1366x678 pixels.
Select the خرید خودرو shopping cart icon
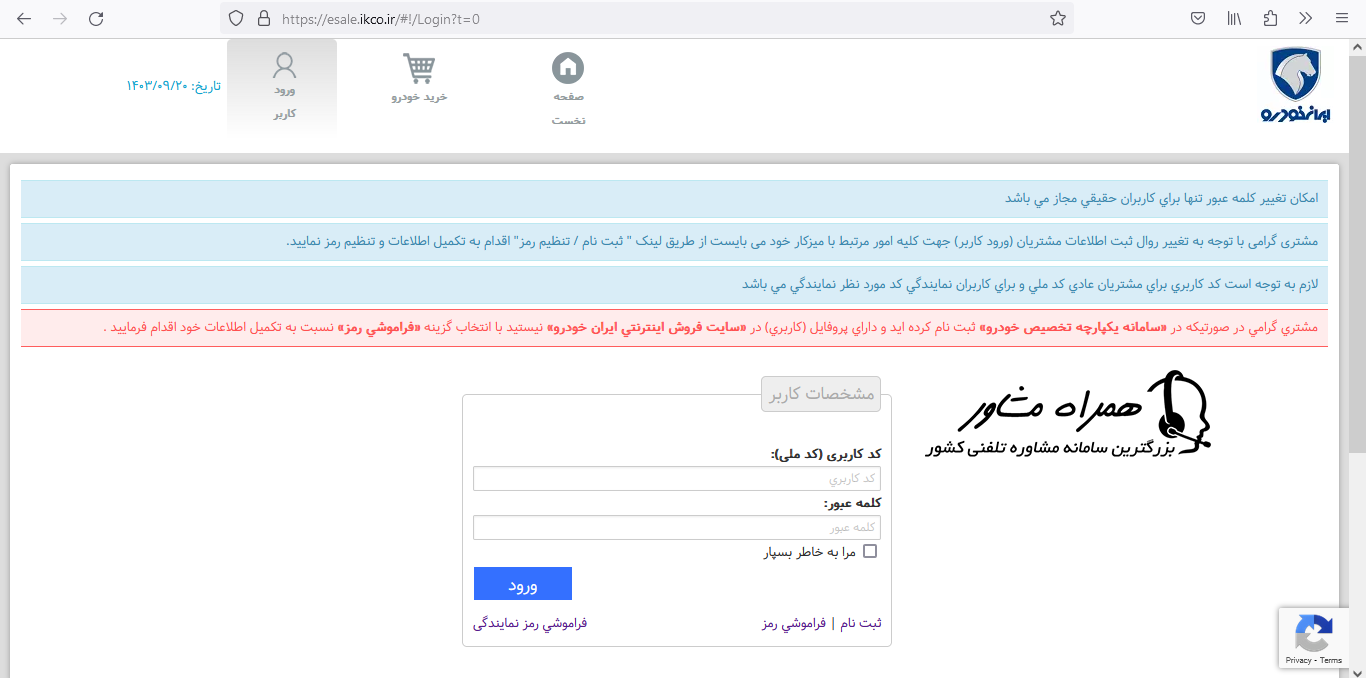pyautogui.click(x=419, y=68)
